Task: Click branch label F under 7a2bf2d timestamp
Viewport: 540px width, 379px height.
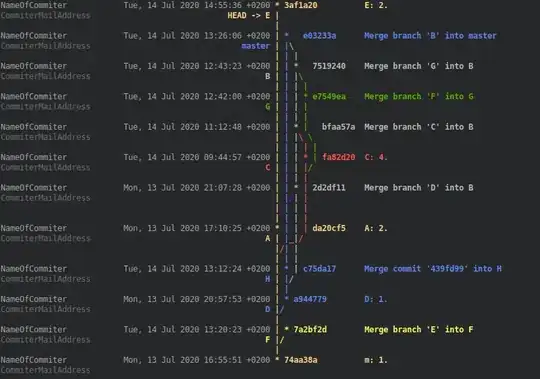Action: pyautogui.click(x=268, y=340)
